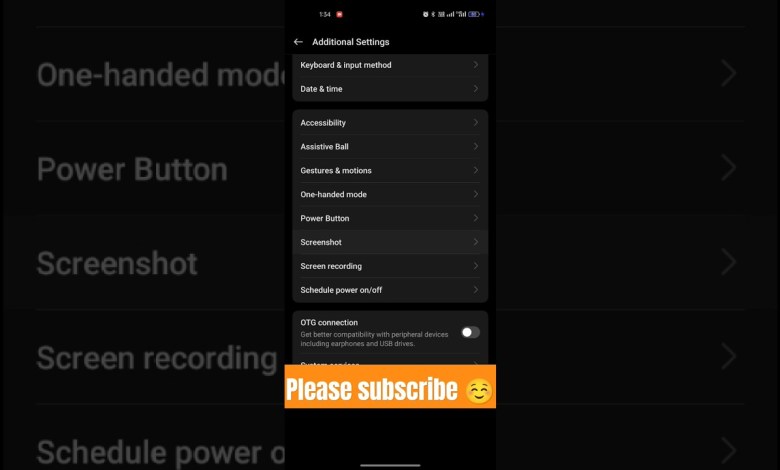
Task: Expand Accessibility using its chevron
Action: point(476,122)
